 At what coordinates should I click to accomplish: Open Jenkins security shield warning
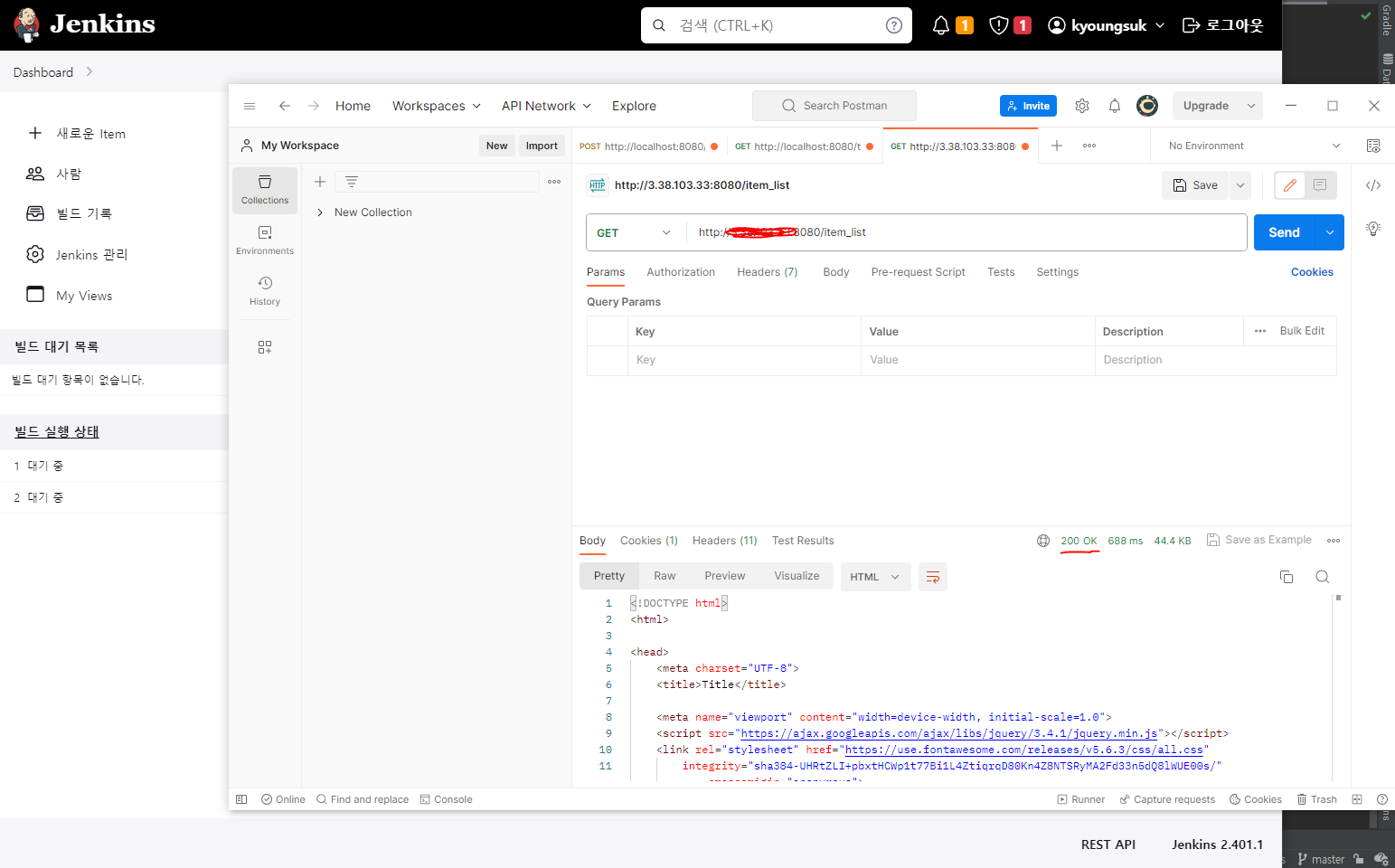click(x=999, y=25)
